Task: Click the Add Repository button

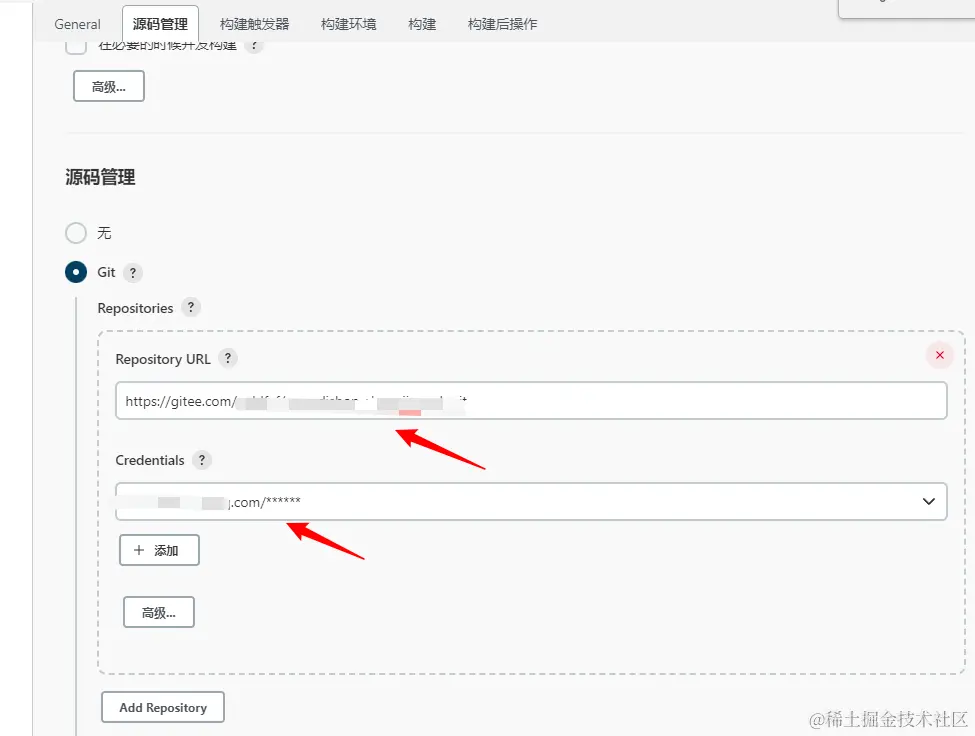Action: pyautogui.click(x=163, y=707)
